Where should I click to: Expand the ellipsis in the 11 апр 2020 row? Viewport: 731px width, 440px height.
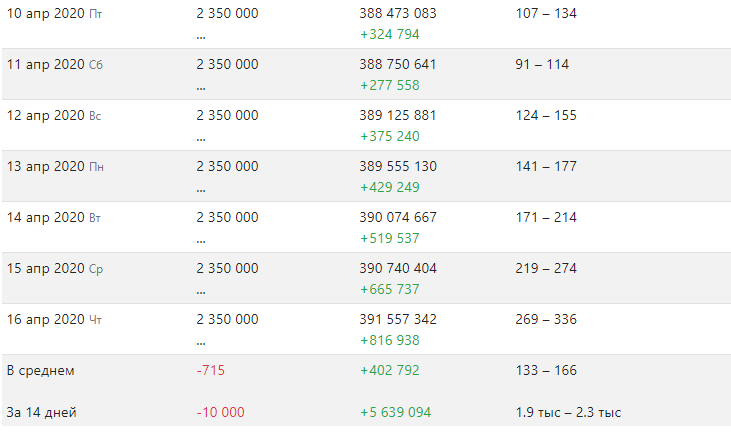coord(200,89)
